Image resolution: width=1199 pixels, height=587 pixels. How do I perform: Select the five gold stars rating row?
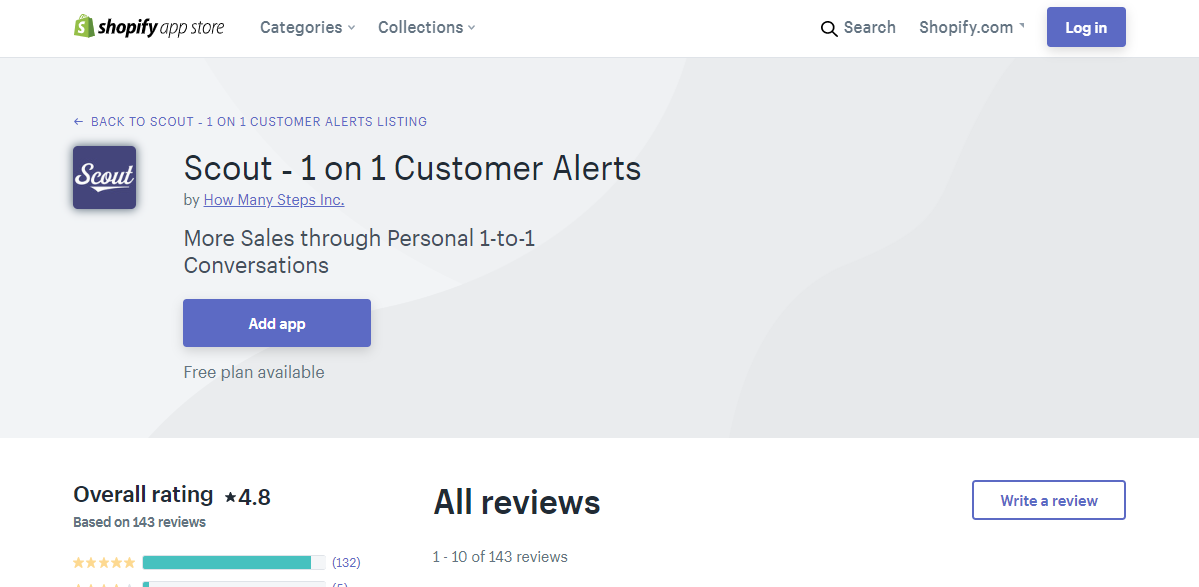(104, 563)
